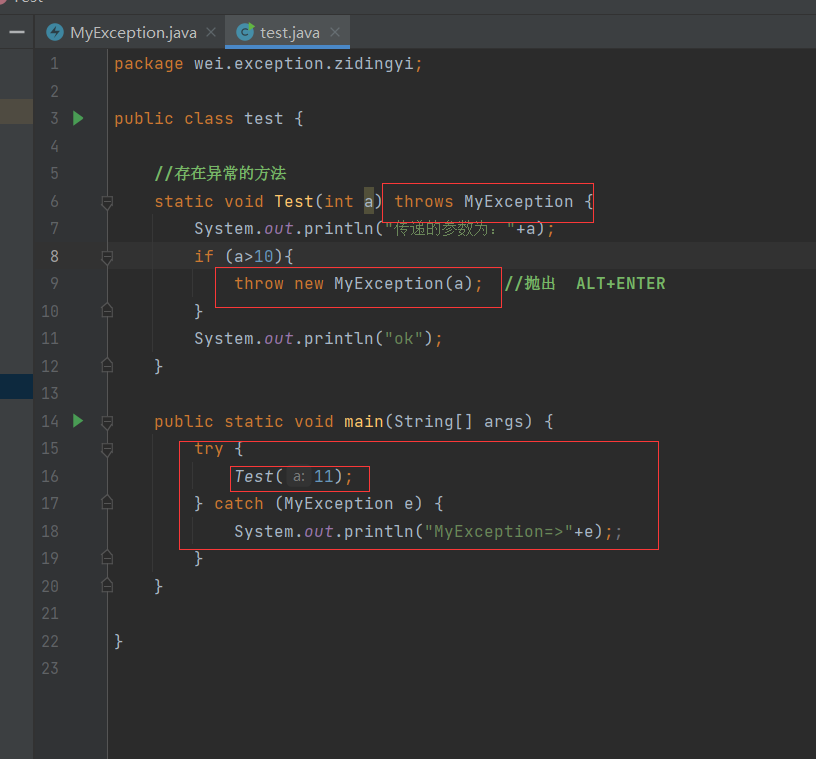The height and width of the screenshot is (759, 816).
Task: Click line number 16 in the gutter
Action: pos(50,476)
